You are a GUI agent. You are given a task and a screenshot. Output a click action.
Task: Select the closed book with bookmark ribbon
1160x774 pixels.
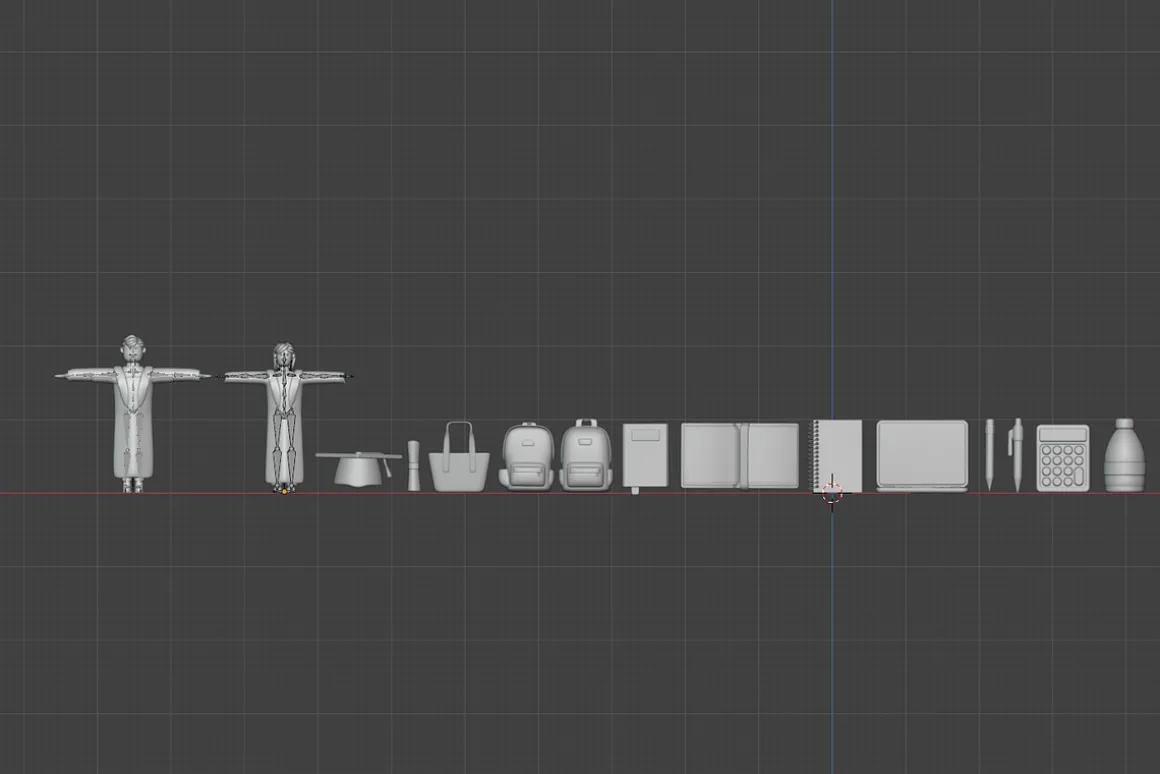(645, 457)
